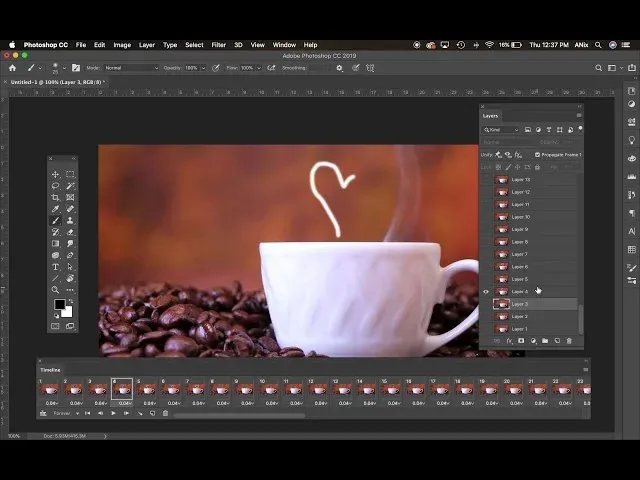Toggle layer filter on/off switch
640x480 pixels.
click(x=580, y=129)
